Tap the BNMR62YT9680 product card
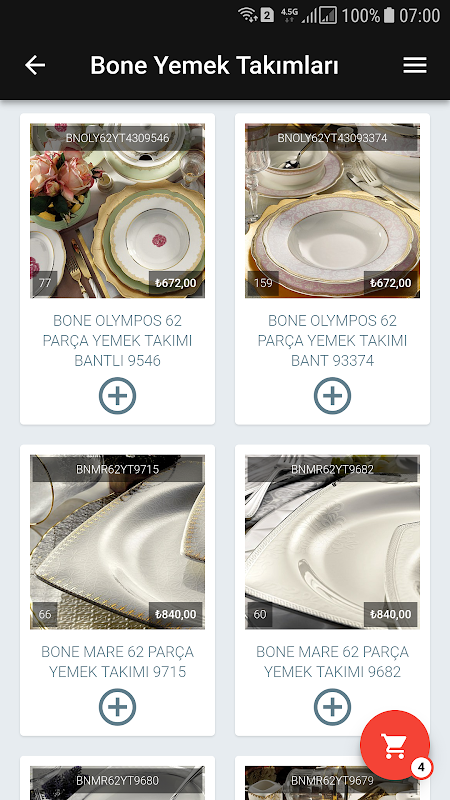The width and height of the screenshot is (450, 800). (117, 778)
